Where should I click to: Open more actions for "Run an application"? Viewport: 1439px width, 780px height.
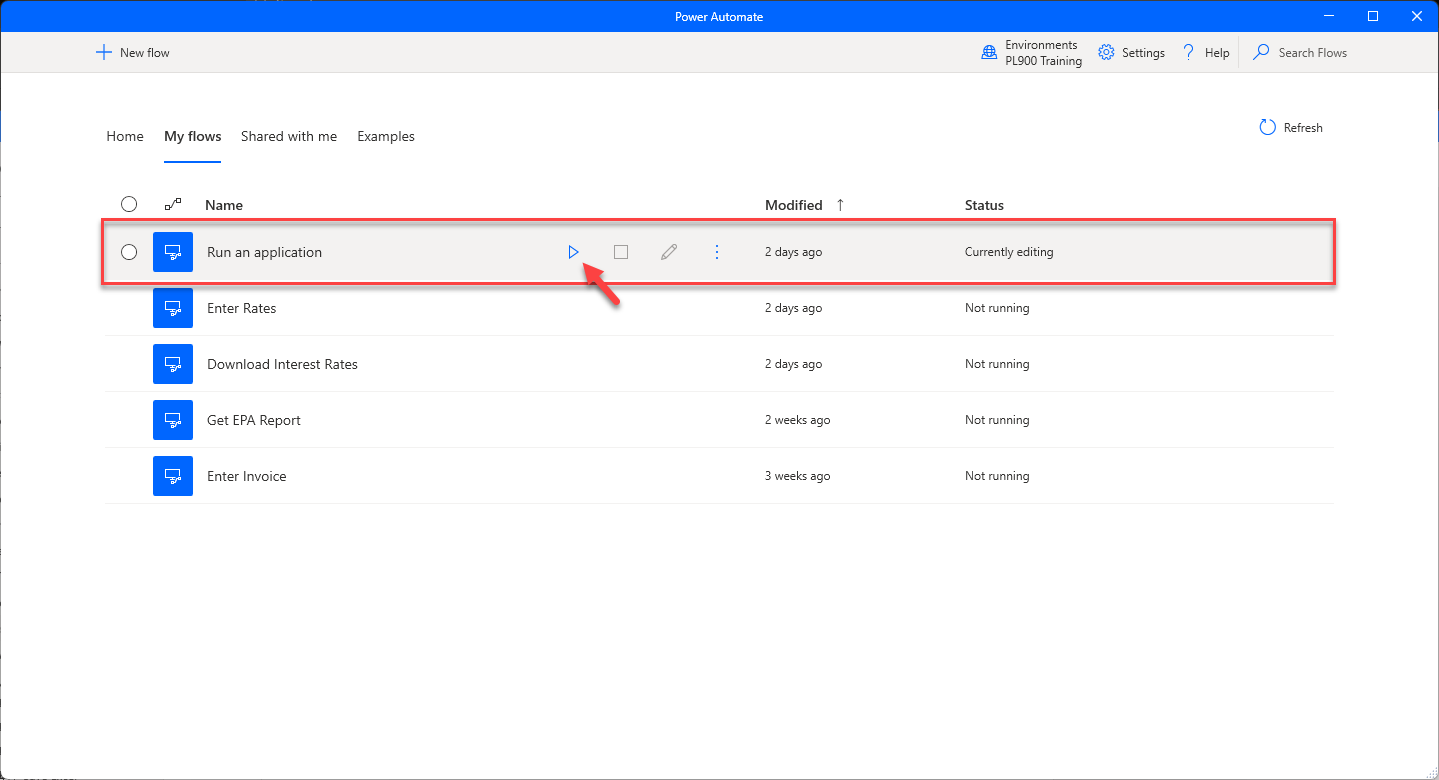tap(717, 252)
